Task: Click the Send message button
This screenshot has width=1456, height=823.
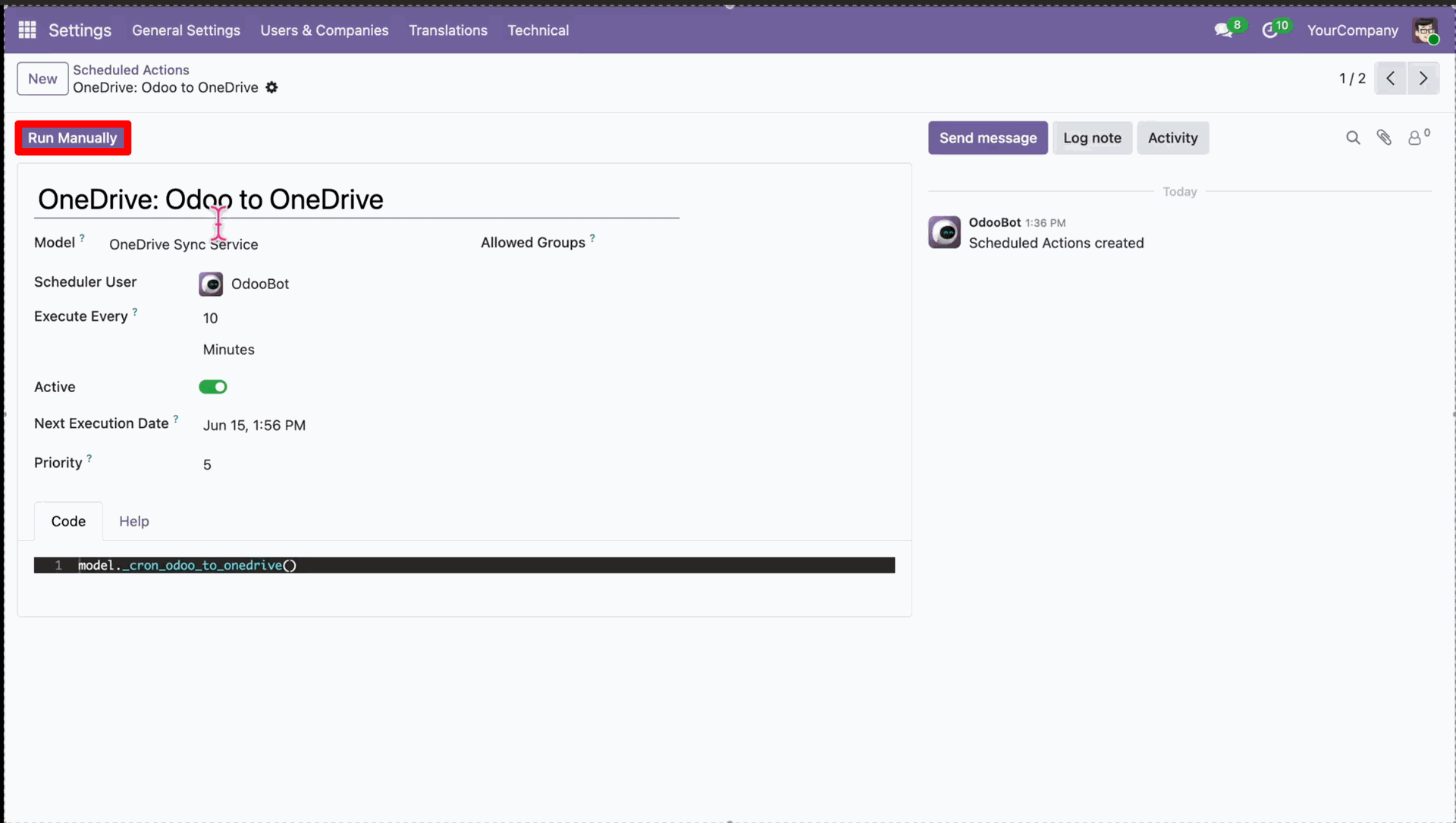Action: point(988,138)
